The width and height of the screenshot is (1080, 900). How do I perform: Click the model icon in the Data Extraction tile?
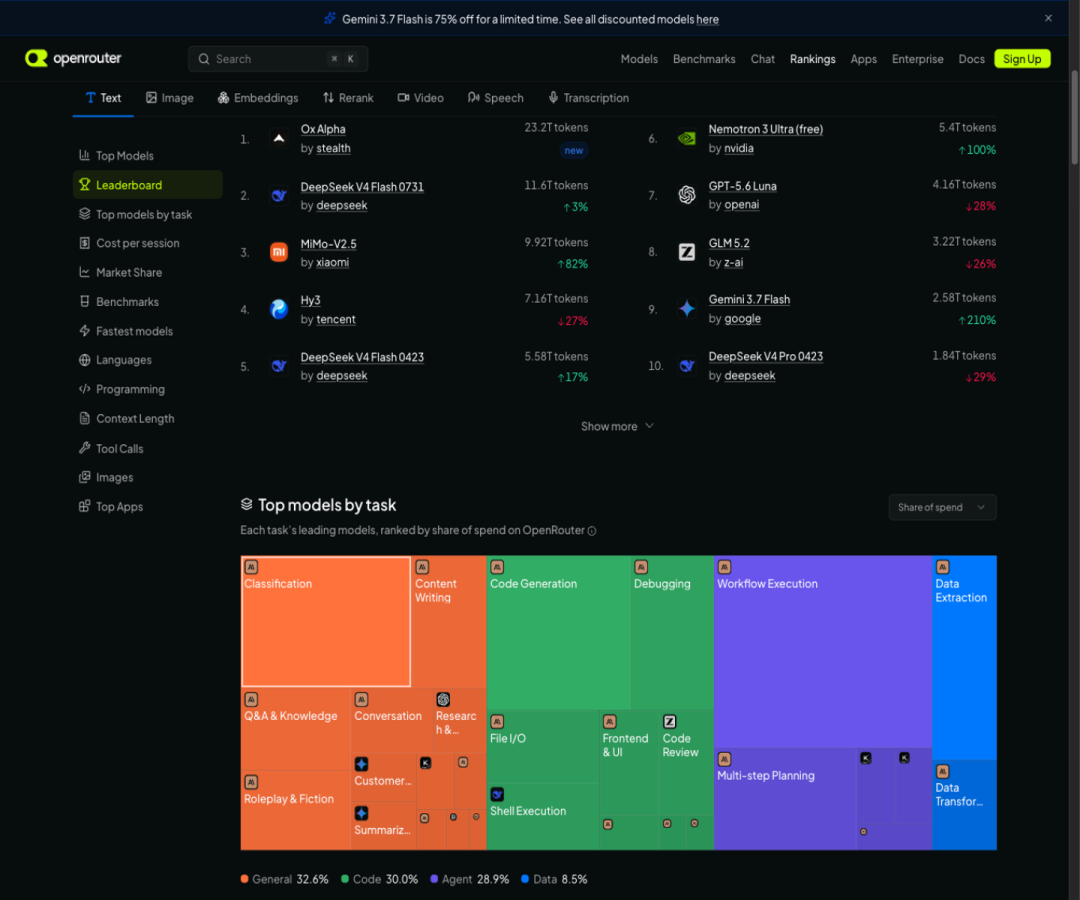(x=942, y=567)
